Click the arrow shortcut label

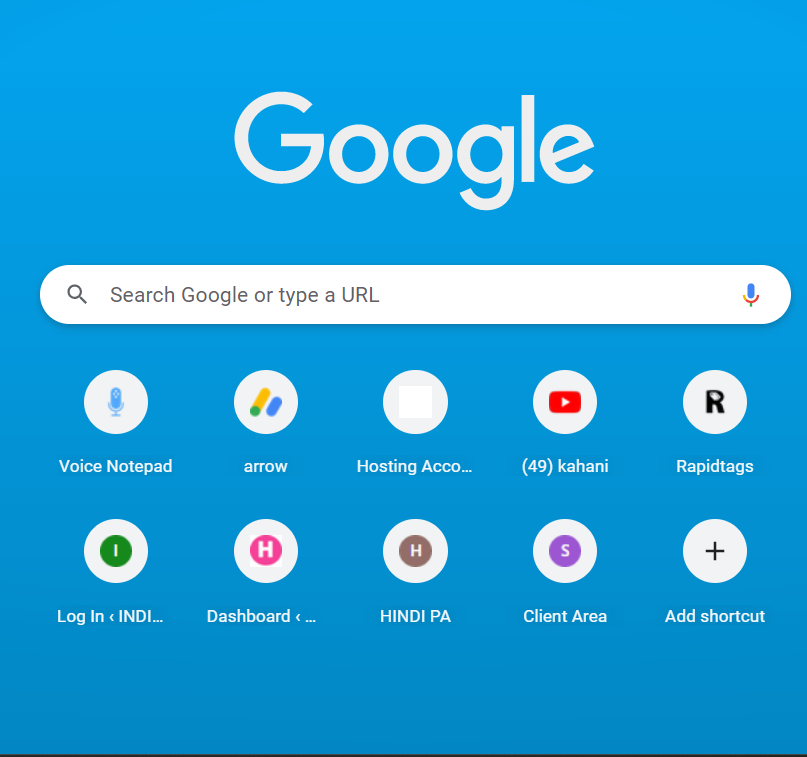pos(266,466)
